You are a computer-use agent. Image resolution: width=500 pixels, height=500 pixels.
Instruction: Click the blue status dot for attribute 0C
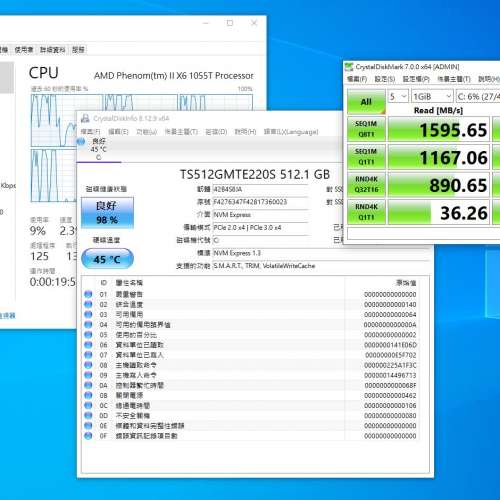88,405
